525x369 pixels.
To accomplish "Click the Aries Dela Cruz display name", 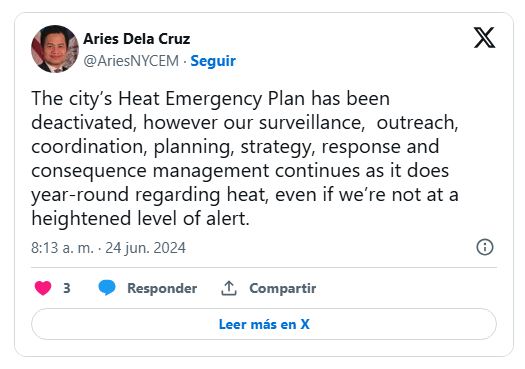I will pyautogui.click(x=137, y=39).
